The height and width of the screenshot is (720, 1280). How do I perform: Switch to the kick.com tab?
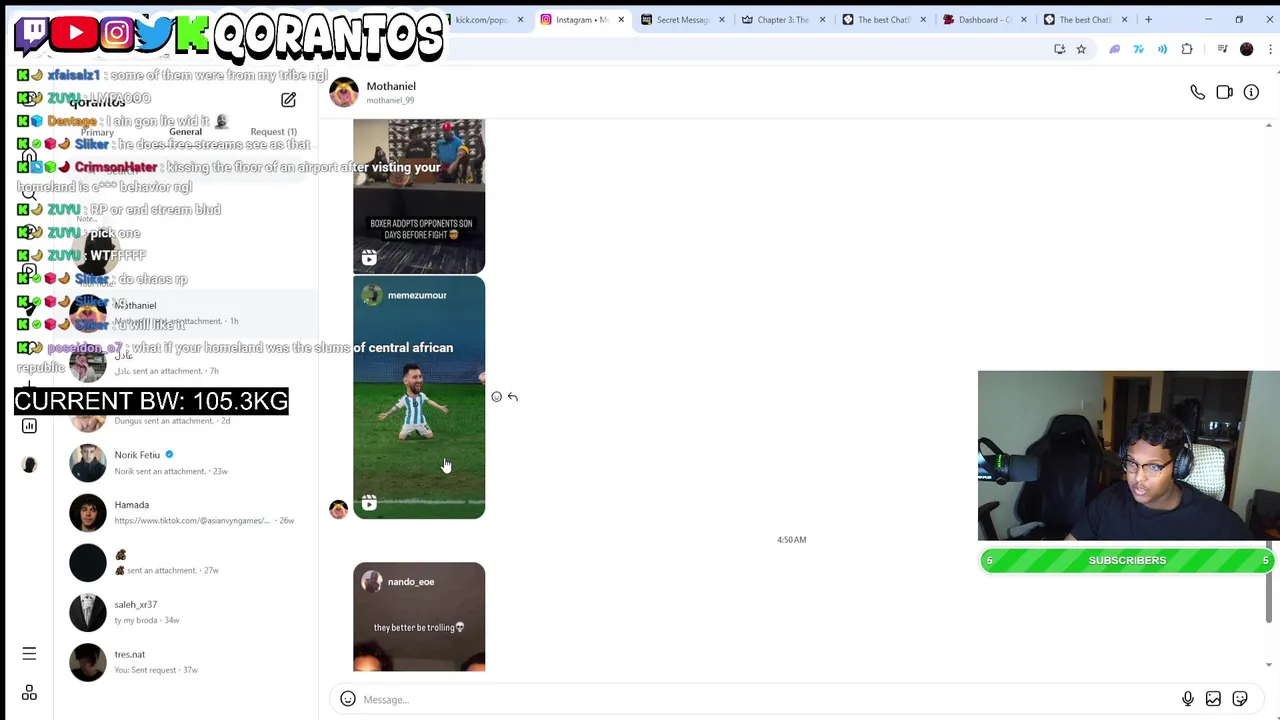click(x=482, y=19)
